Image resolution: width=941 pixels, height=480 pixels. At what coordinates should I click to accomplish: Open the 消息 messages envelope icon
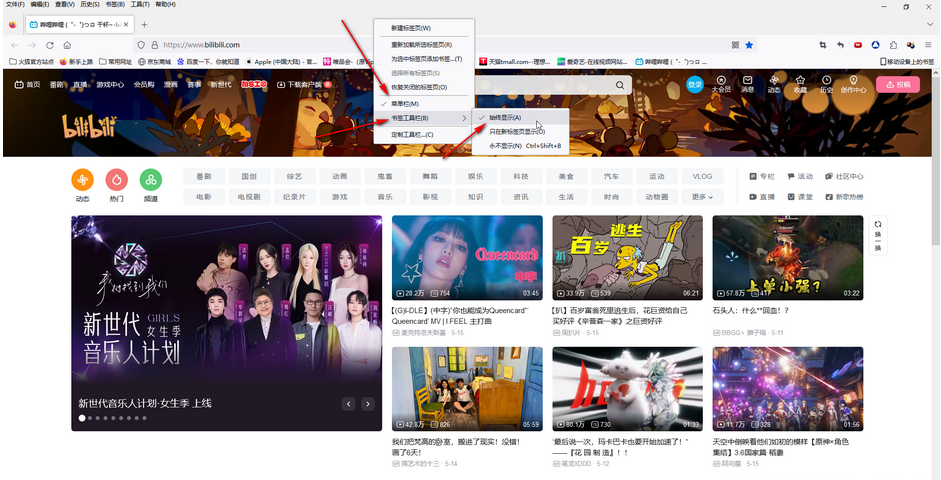[x=747, y=84]
